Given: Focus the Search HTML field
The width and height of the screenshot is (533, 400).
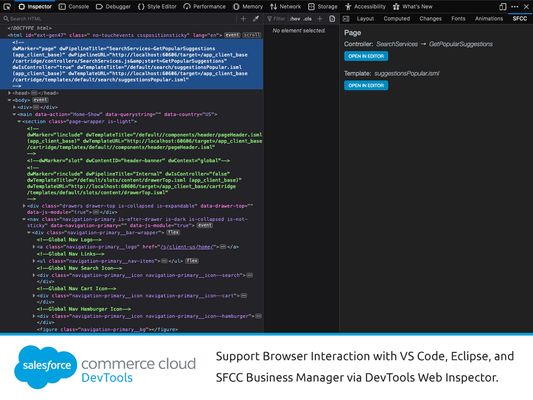Looking at the screenshot, I should (119, 19).
